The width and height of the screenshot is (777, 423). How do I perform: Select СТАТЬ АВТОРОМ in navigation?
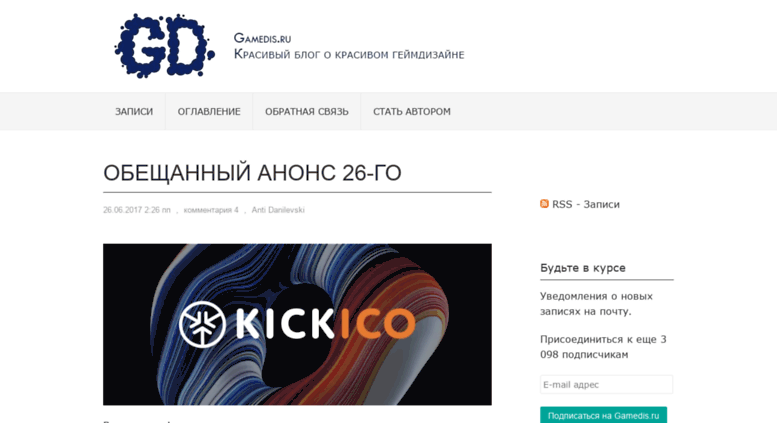coord(412,111)
